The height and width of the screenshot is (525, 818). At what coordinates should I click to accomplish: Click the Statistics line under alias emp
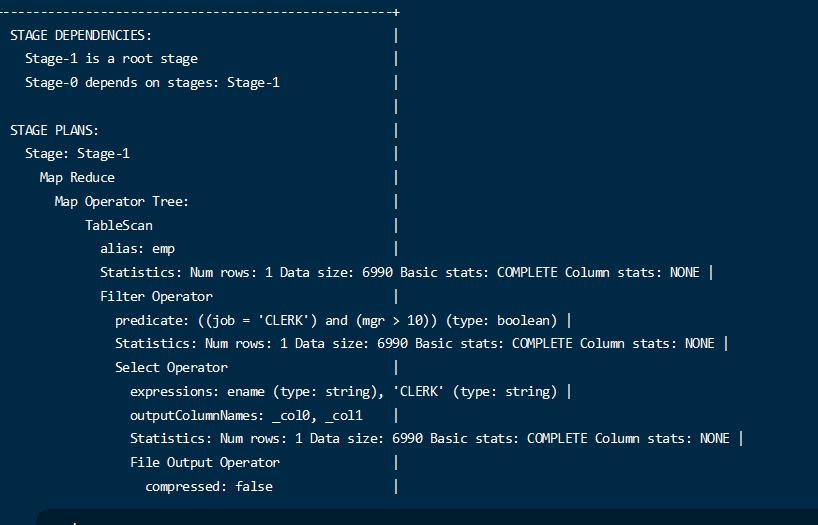(x=399, y=273)
